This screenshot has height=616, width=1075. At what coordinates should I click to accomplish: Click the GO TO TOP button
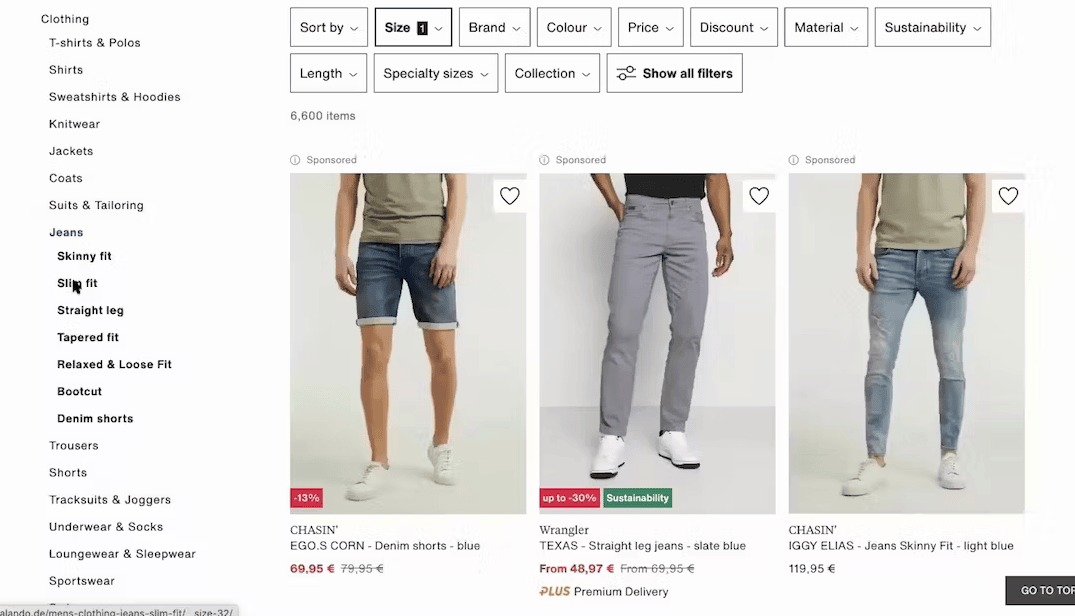[1044, 590]
